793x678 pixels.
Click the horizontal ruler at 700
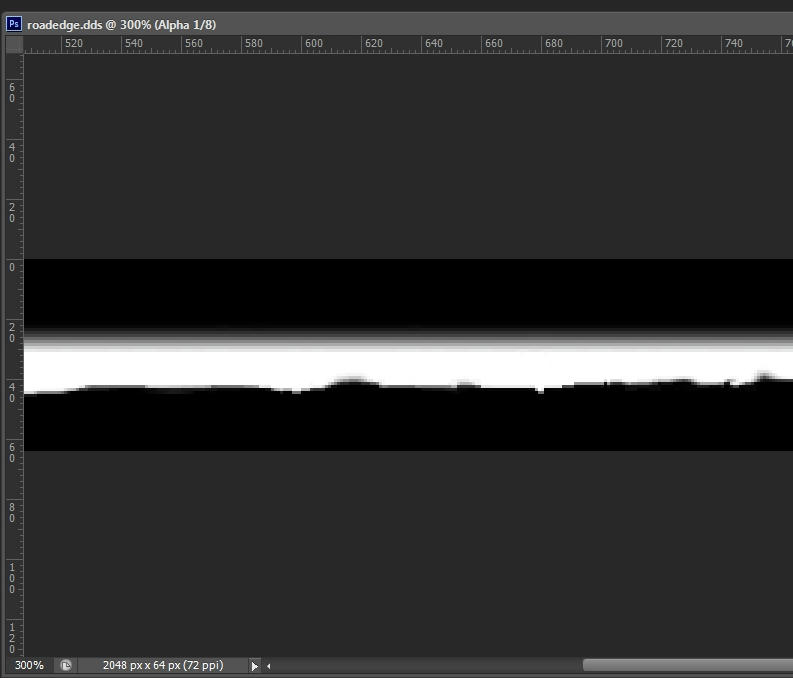tap(613, 43)
